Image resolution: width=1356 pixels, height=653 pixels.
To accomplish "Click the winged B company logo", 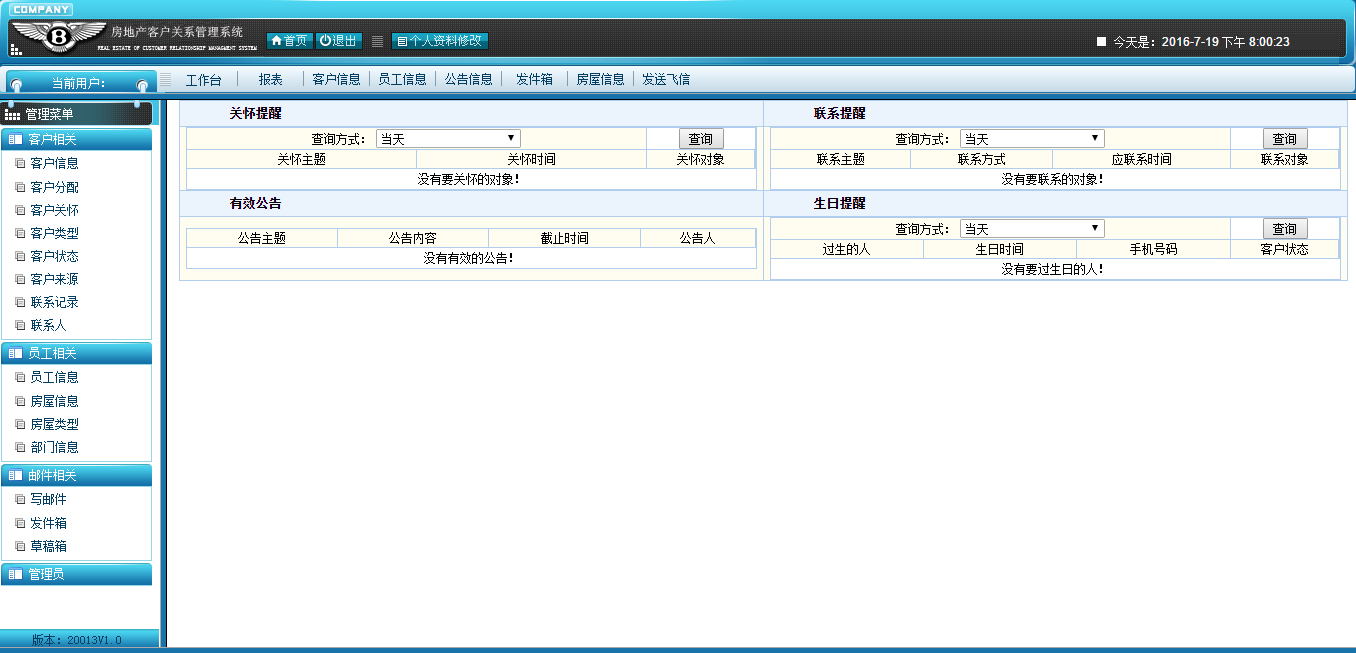I will (58, 37).
